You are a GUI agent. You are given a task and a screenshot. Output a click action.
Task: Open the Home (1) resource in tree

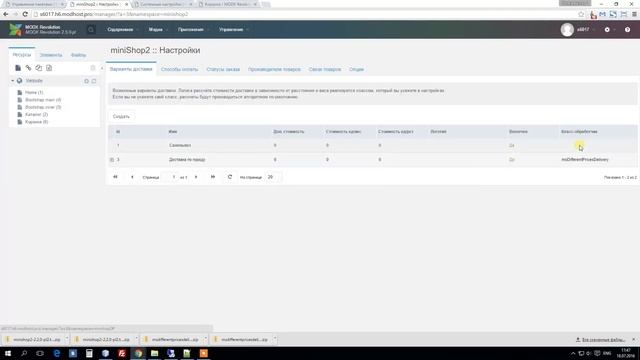[x=34, y=92]
